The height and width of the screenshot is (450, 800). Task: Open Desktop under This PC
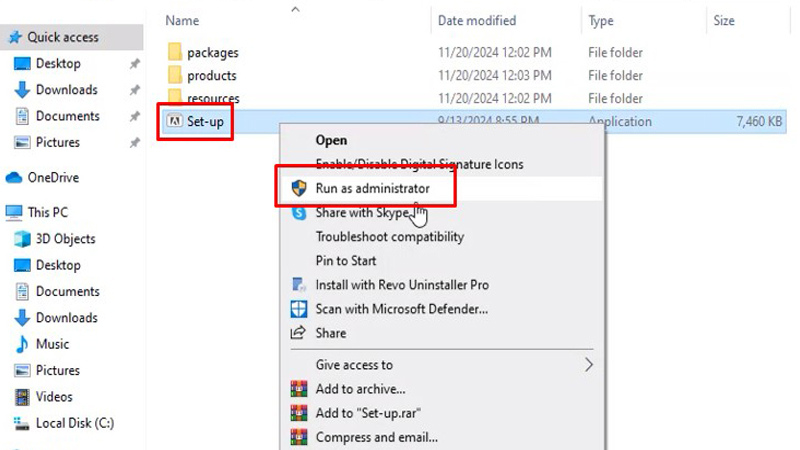[x=58, y=265]
